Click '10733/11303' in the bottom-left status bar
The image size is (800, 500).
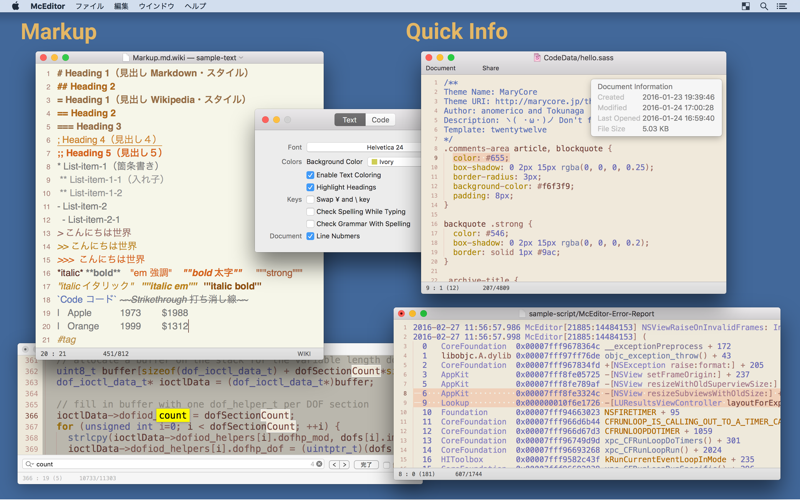click(97, 479)
